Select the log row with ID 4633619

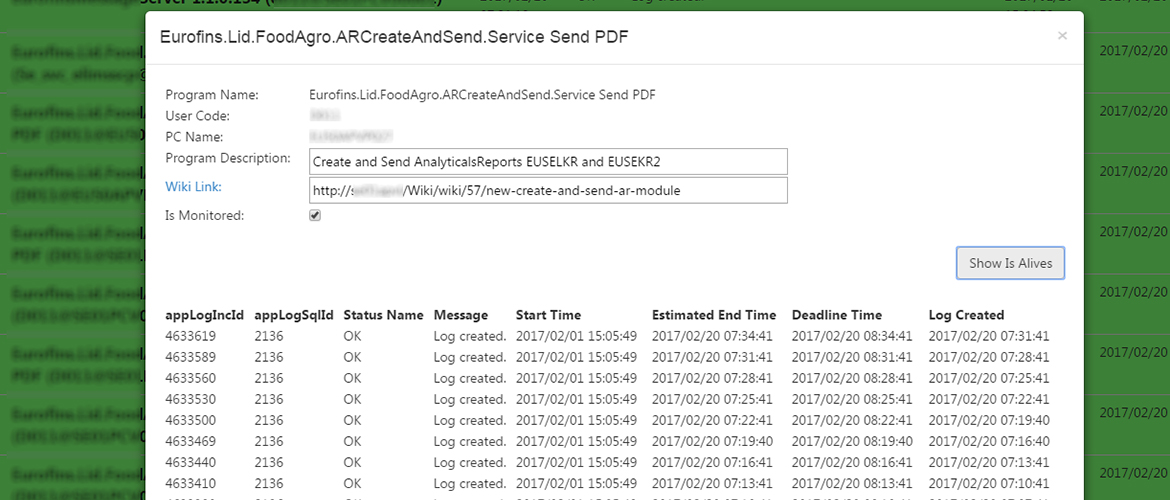click(190, 336)
